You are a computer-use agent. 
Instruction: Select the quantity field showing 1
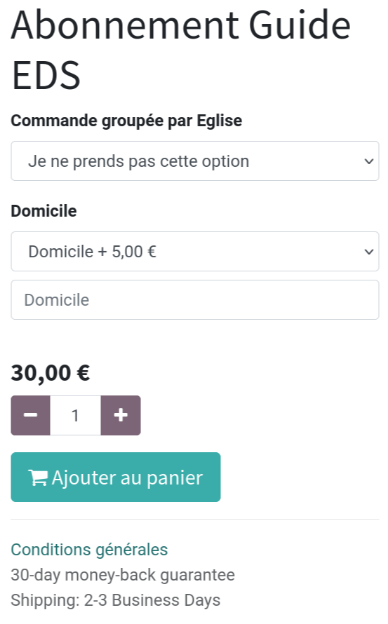[75, 415]
